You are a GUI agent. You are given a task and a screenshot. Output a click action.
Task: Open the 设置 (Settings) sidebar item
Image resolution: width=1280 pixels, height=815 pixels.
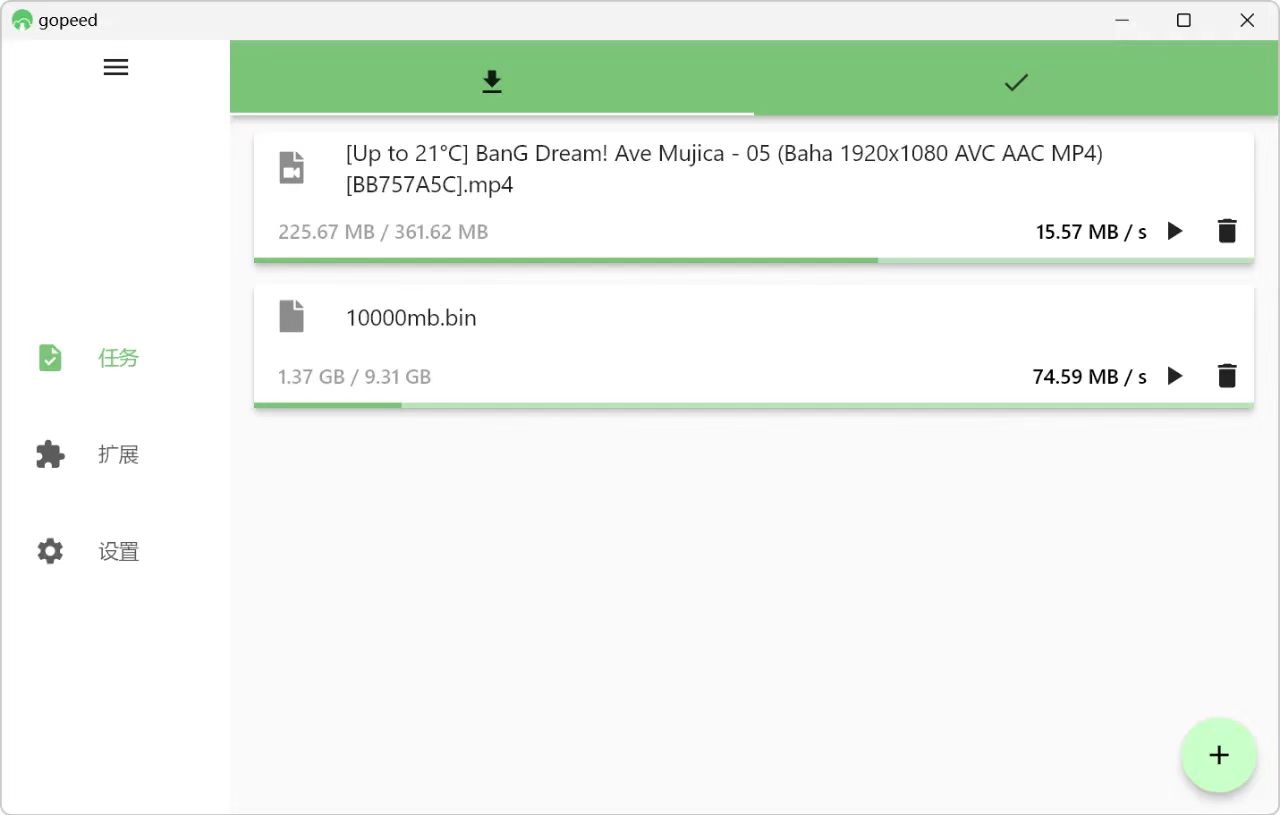pyautogui.click(x=116, y=552)
